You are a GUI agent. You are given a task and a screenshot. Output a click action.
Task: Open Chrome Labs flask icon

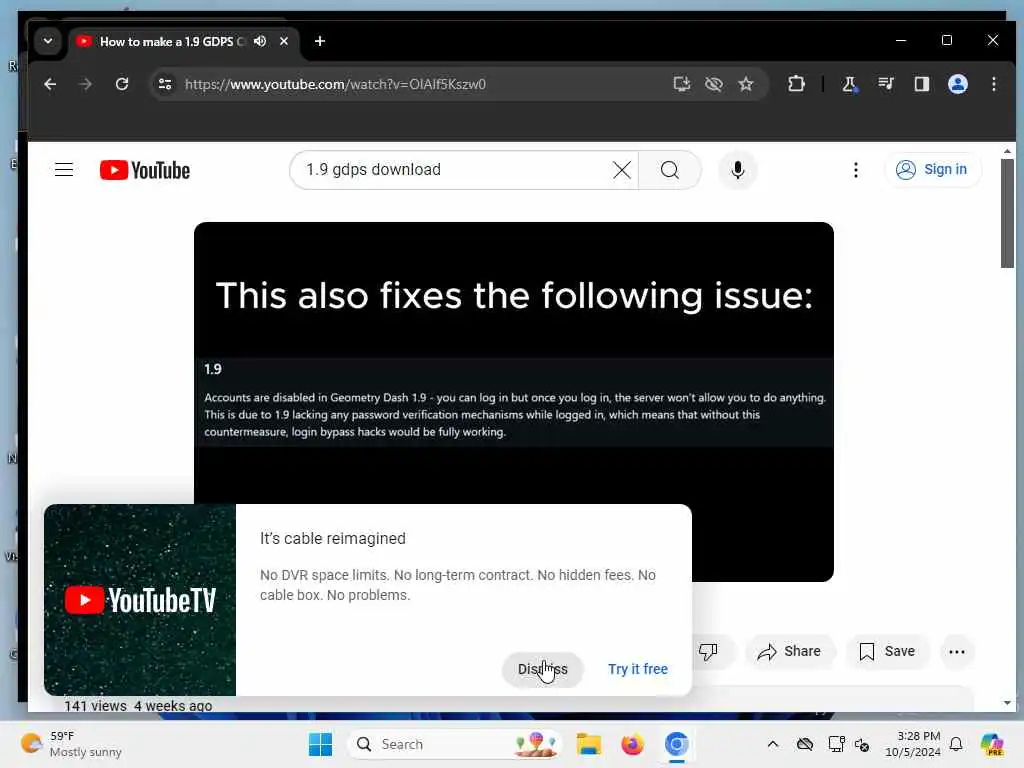point(849,84)
